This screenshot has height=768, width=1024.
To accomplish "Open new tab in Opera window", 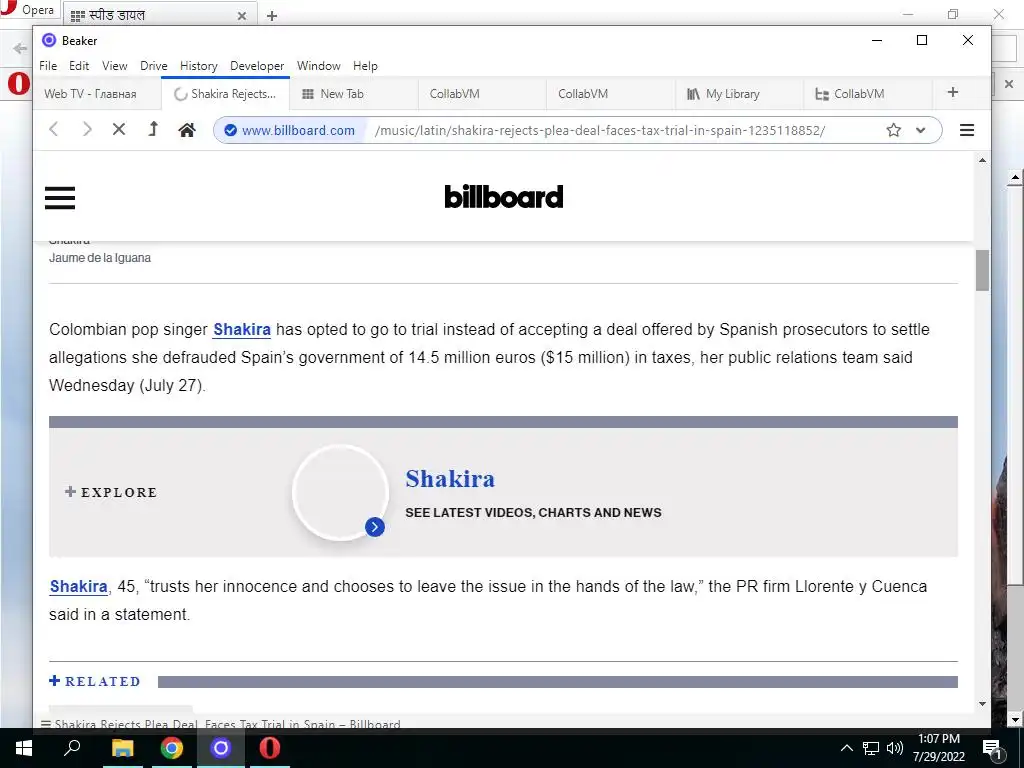I will (x=272, y=16).
